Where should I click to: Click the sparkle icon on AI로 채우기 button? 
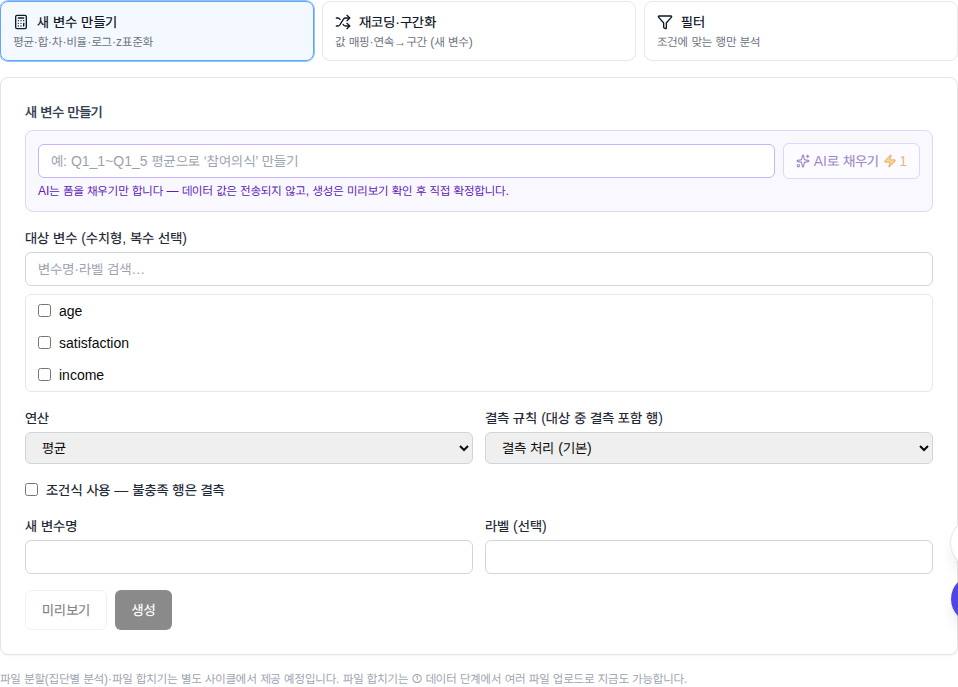tap(803, 161)
